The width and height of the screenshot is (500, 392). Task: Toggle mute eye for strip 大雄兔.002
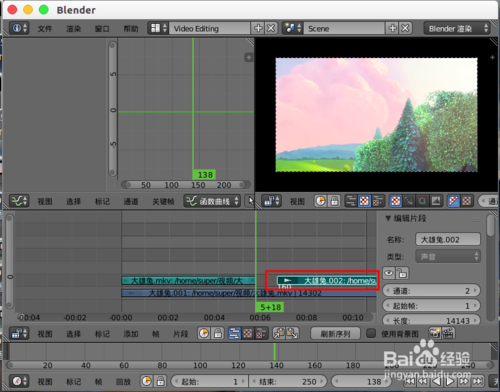point(389,273)
